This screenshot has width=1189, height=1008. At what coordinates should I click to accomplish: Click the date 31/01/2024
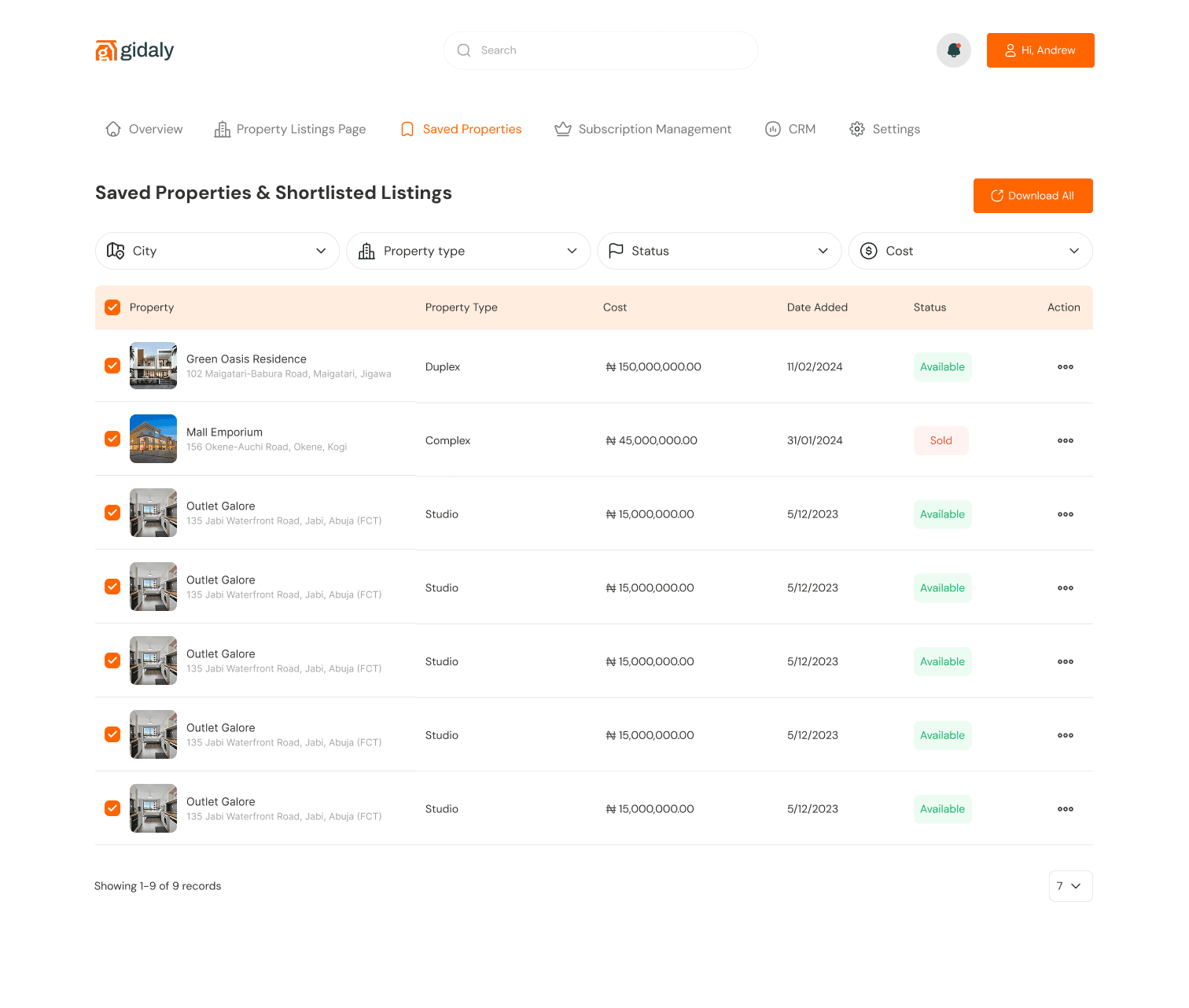point(815,441)
